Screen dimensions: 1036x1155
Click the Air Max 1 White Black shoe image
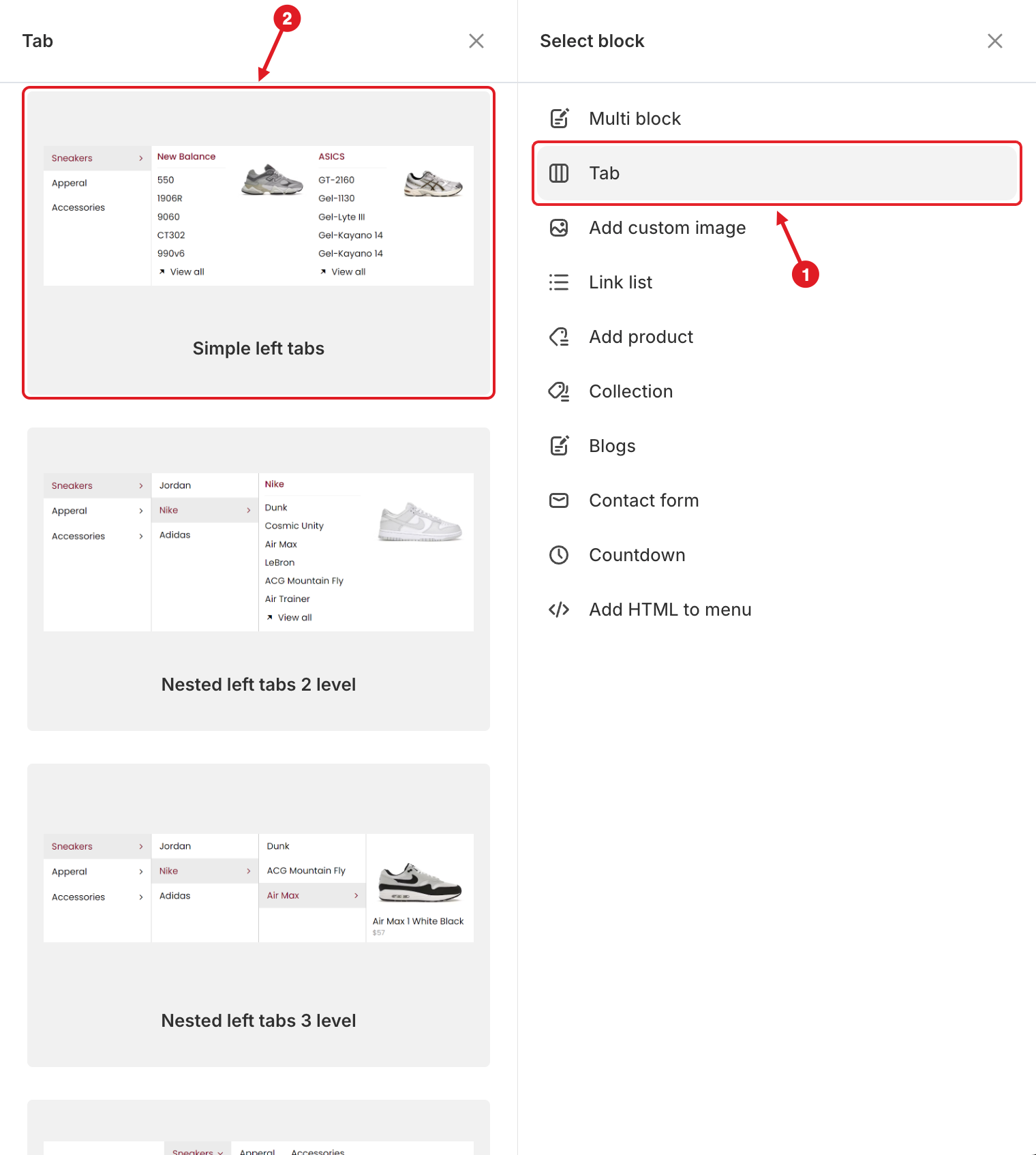[420, 882]
